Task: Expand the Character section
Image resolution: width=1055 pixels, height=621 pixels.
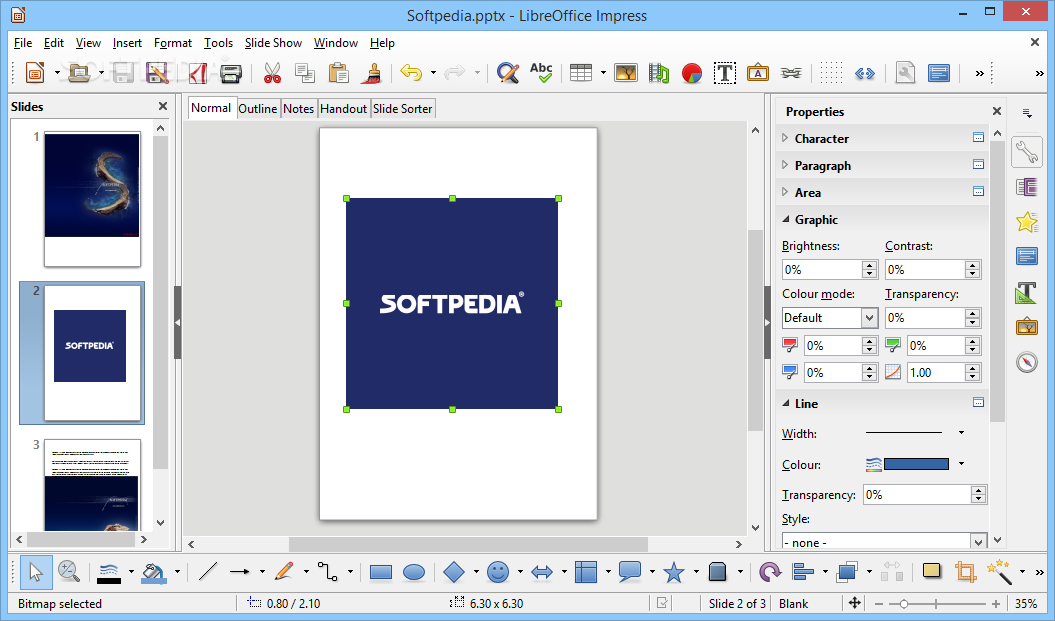Action: (785, 138)
